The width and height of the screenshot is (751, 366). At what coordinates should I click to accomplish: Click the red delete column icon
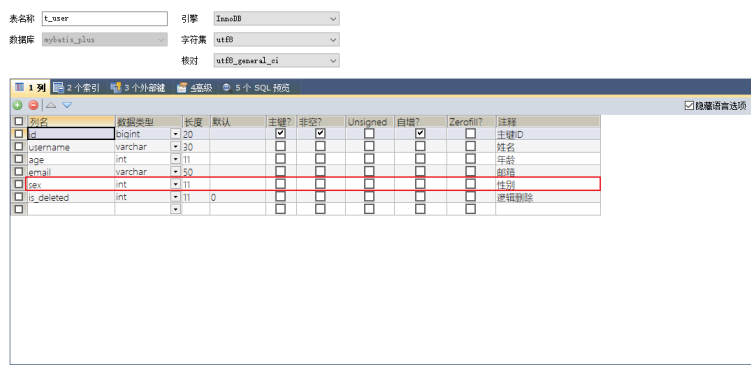(33, 105)
